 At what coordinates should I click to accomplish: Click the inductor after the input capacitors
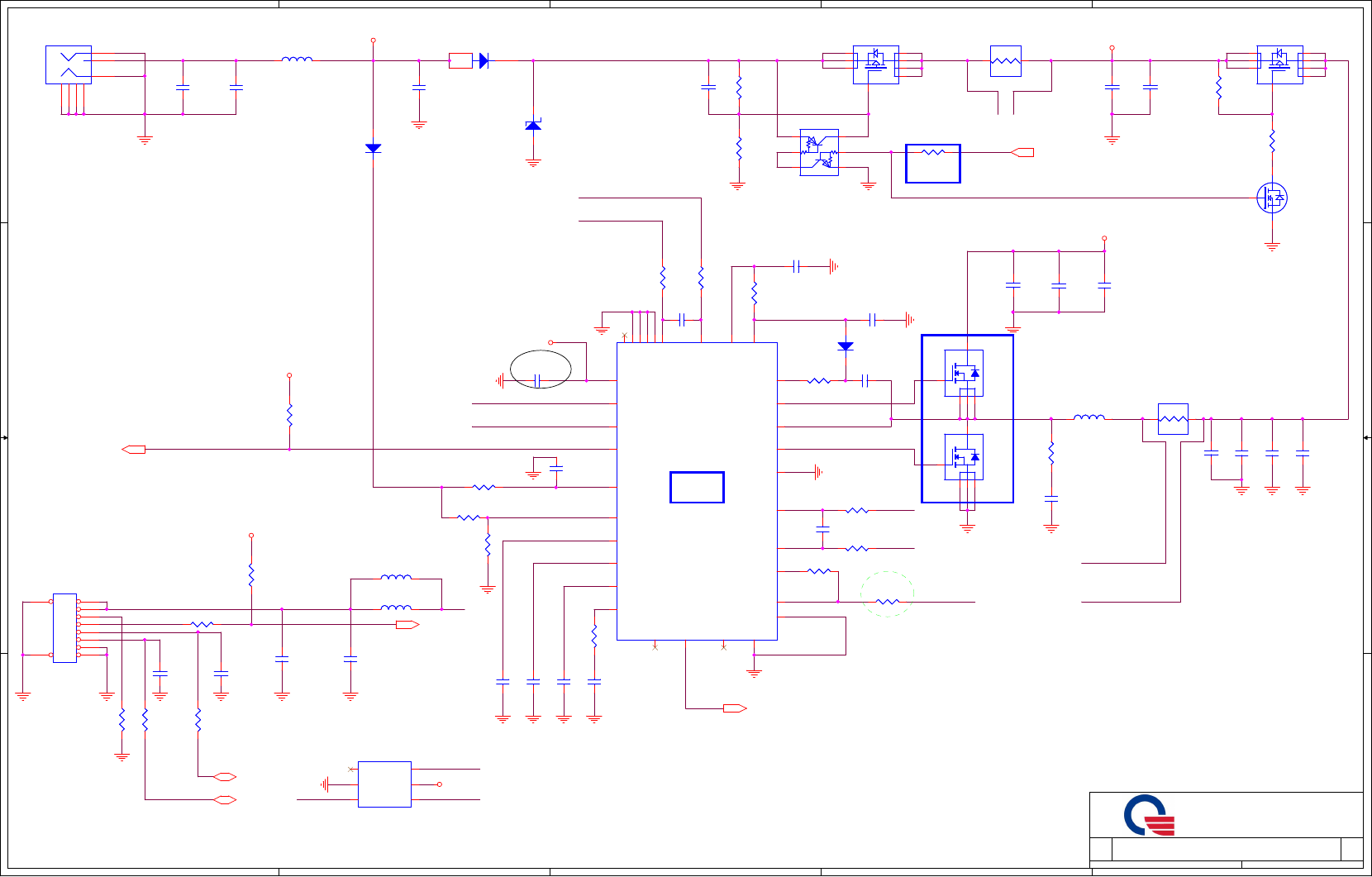click(297, 59)
